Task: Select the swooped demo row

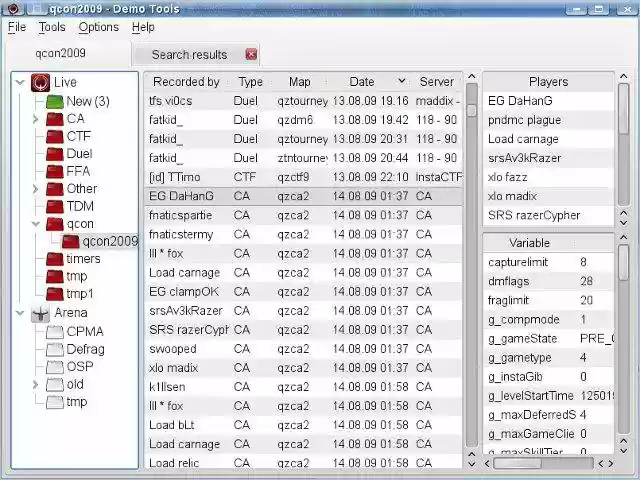Action: [x=304, y=349]
